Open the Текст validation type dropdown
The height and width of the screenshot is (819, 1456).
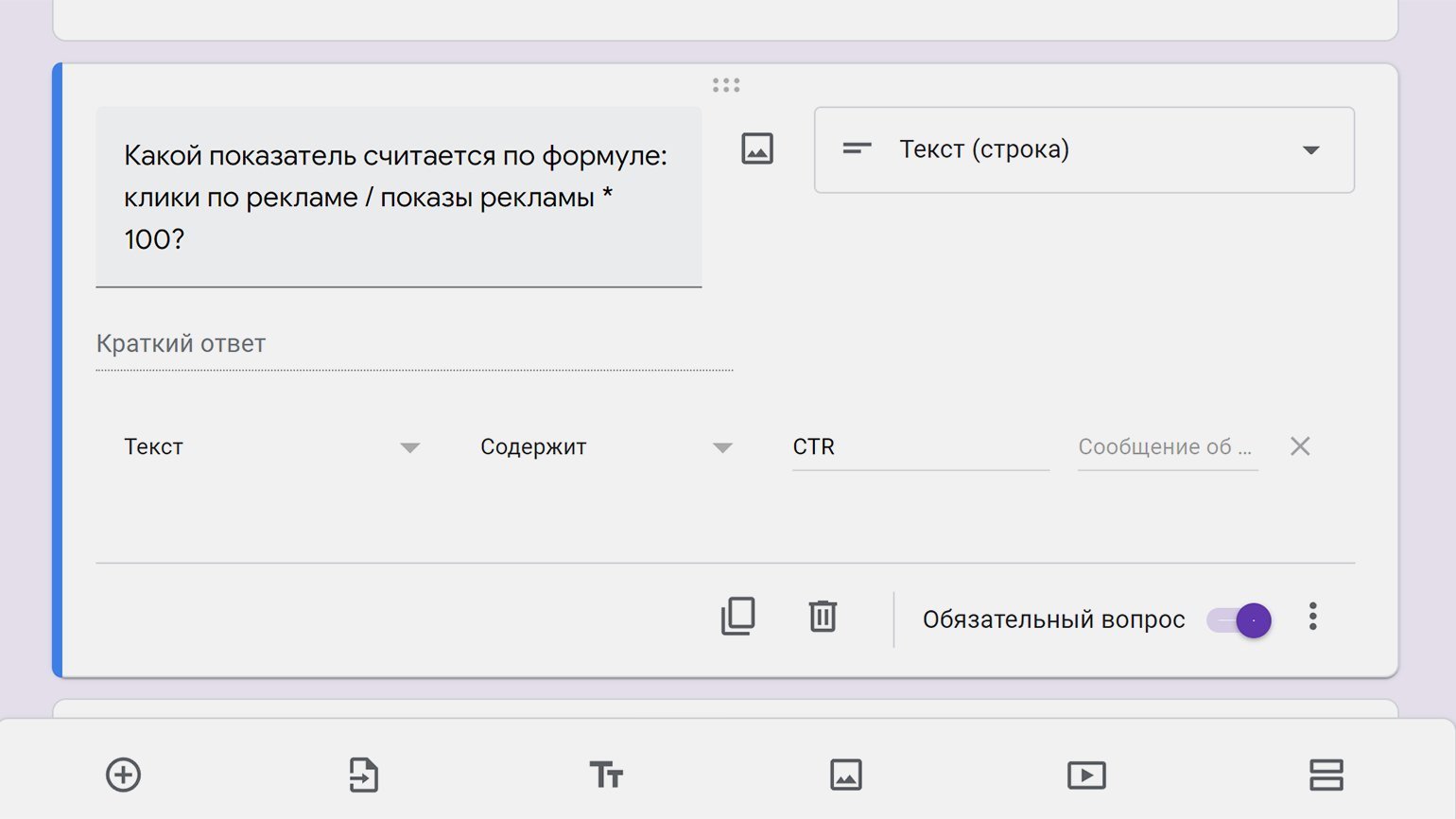tap(272, 446)
